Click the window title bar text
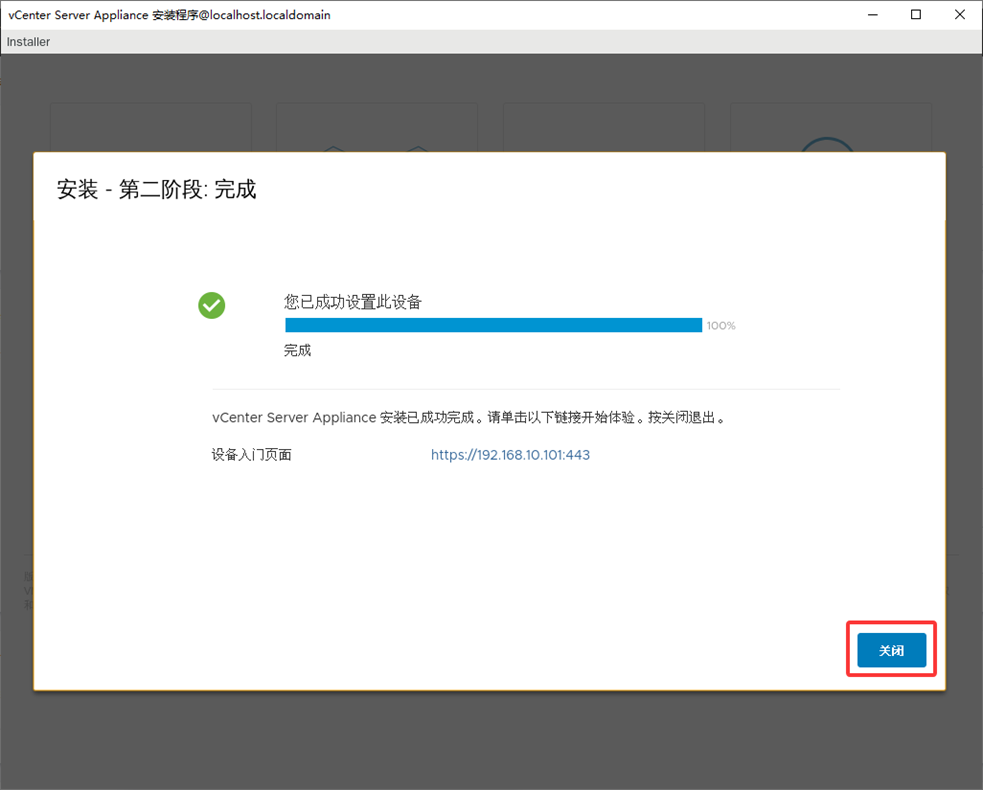This screenshot has height=790, width=983. click(170, 15)
